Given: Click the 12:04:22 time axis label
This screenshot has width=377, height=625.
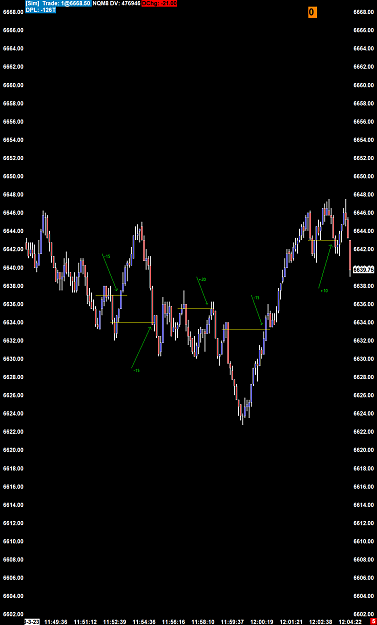Looking at the screenshot, I should (x=350, y=622).
